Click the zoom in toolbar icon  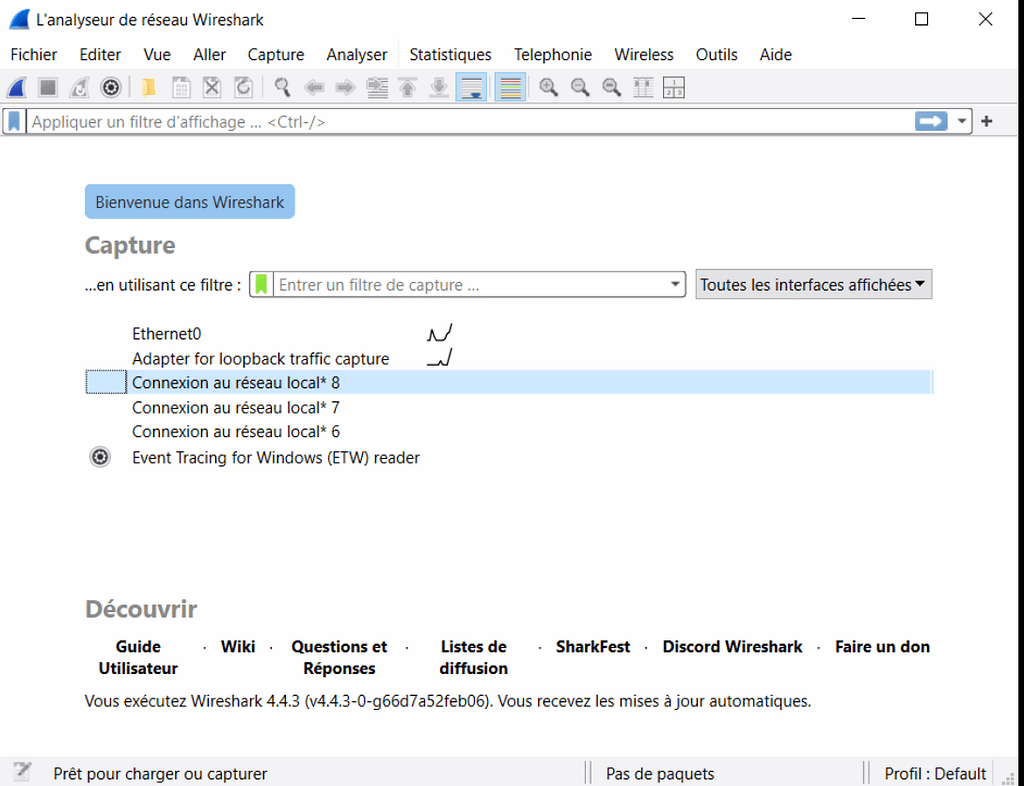coord(548,88)
